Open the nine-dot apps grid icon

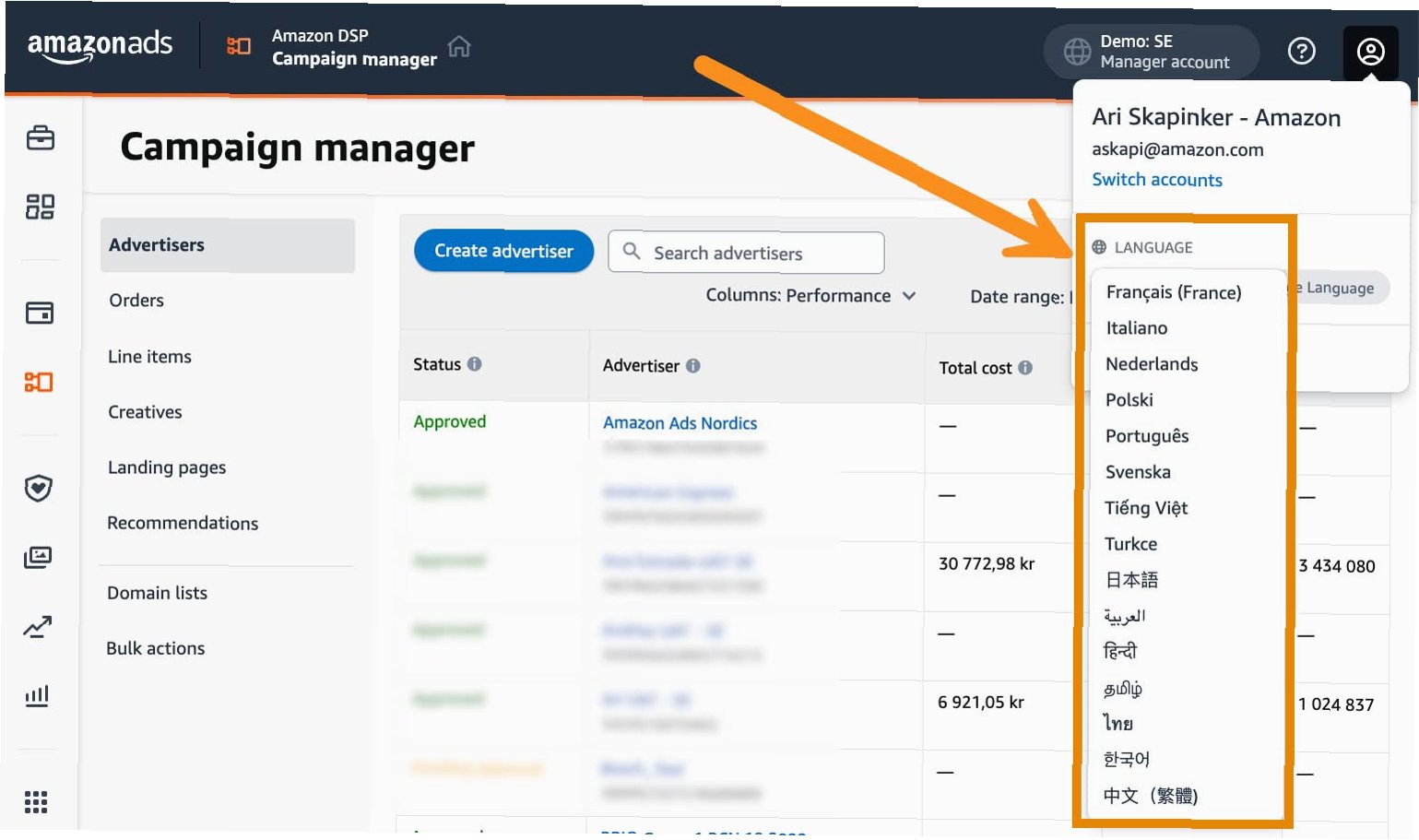(36, 802)
